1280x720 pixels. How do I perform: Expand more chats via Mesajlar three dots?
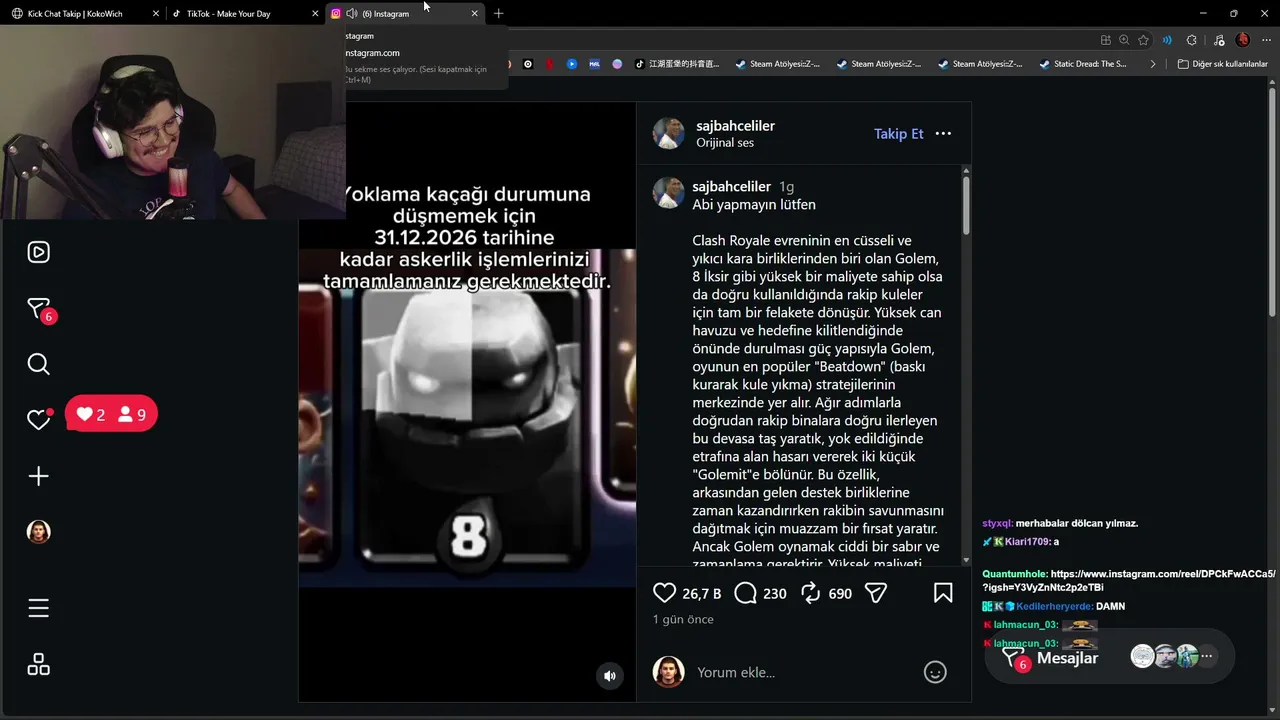tap(1207, 656)
